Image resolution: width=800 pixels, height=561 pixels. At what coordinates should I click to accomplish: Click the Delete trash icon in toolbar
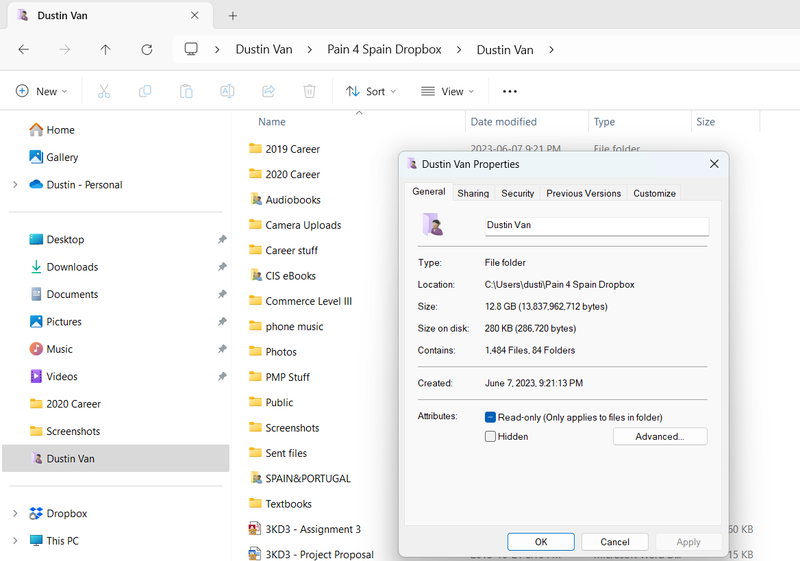coord(310,91)
